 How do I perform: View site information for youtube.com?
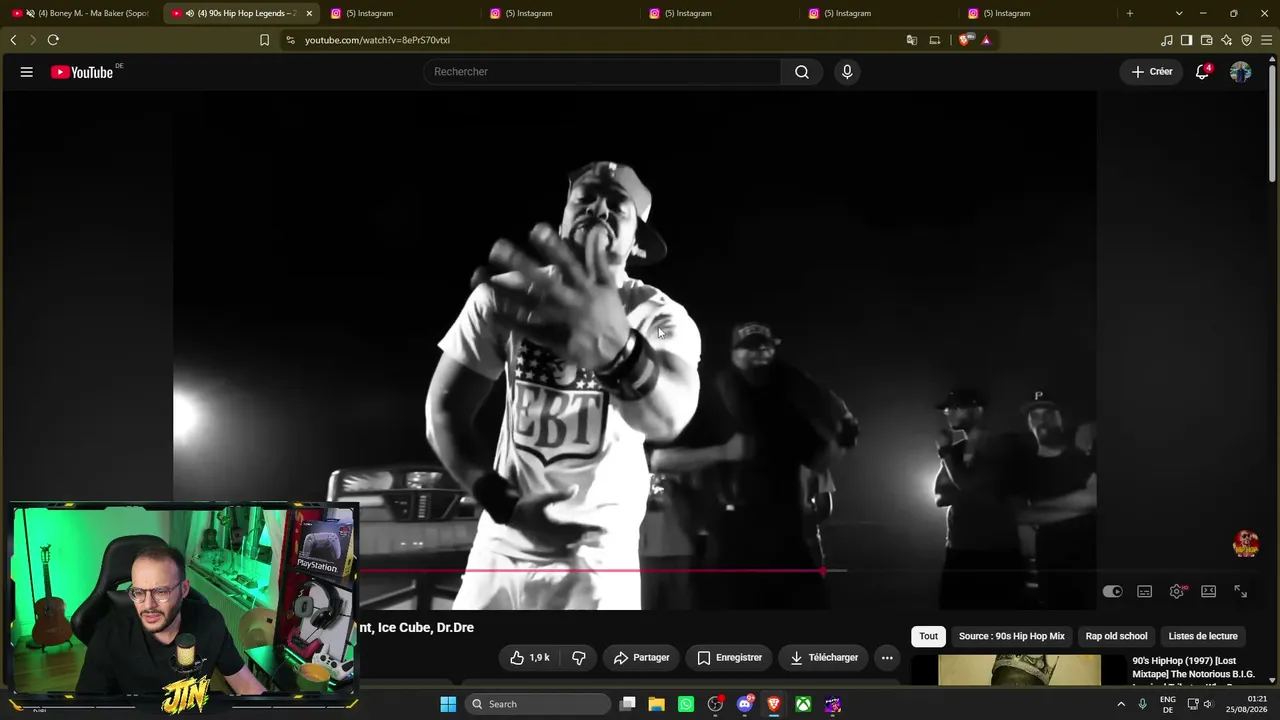(x=290, y=40)
